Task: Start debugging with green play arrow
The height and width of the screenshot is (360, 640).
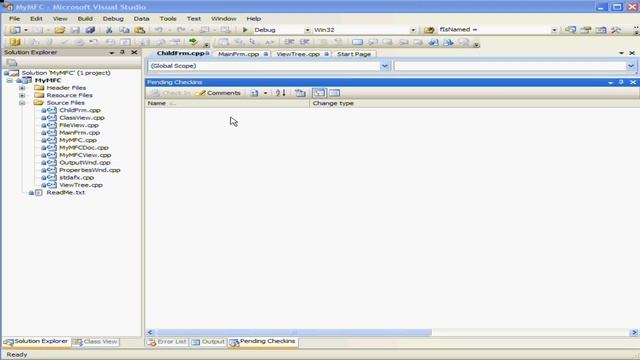Action: click(245, 30)
